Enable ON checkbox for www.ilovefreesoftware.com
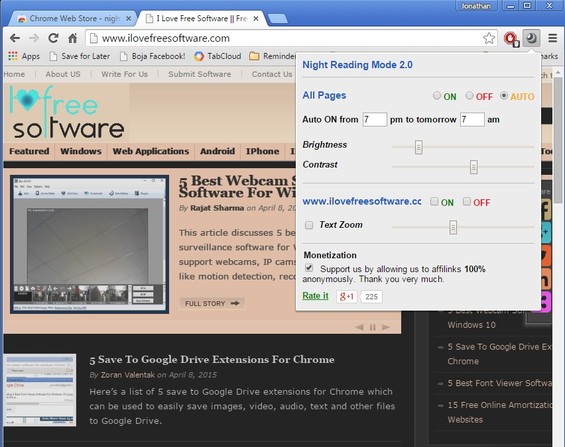565x447 pixels. coord(434,201)
